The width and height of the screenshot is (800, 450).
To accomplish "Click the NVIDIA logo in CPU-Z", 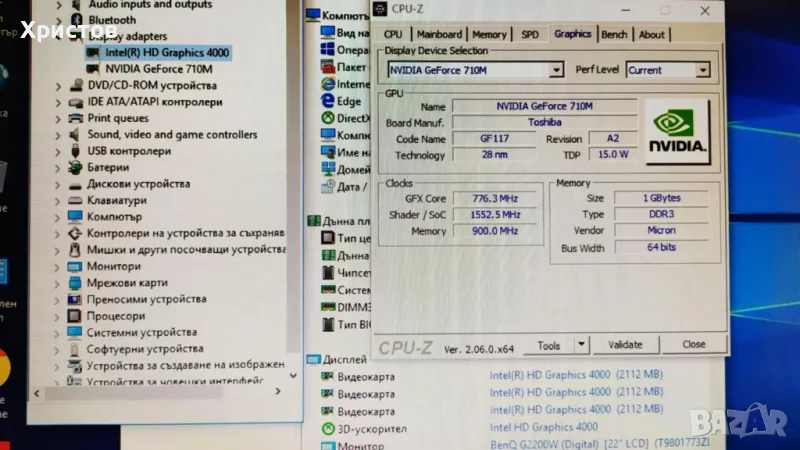I will tap(677, 131).
